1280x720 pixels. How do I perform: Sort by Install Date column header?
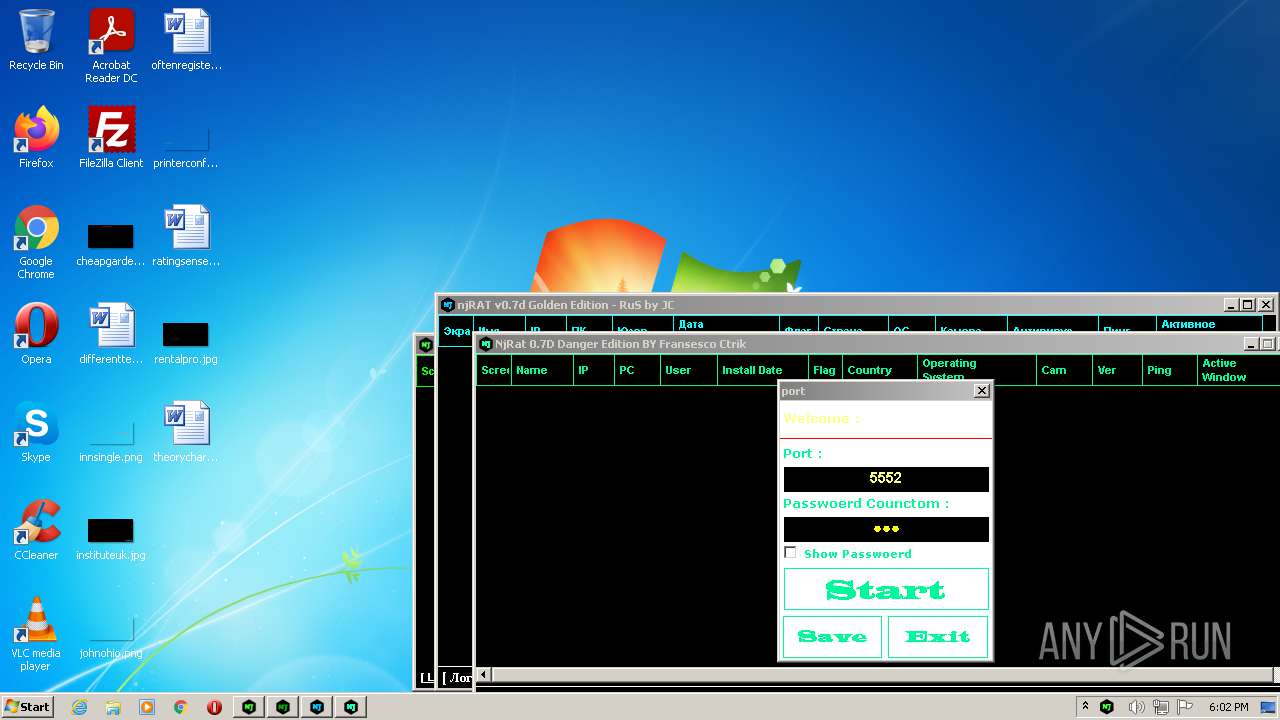(762, 370)
